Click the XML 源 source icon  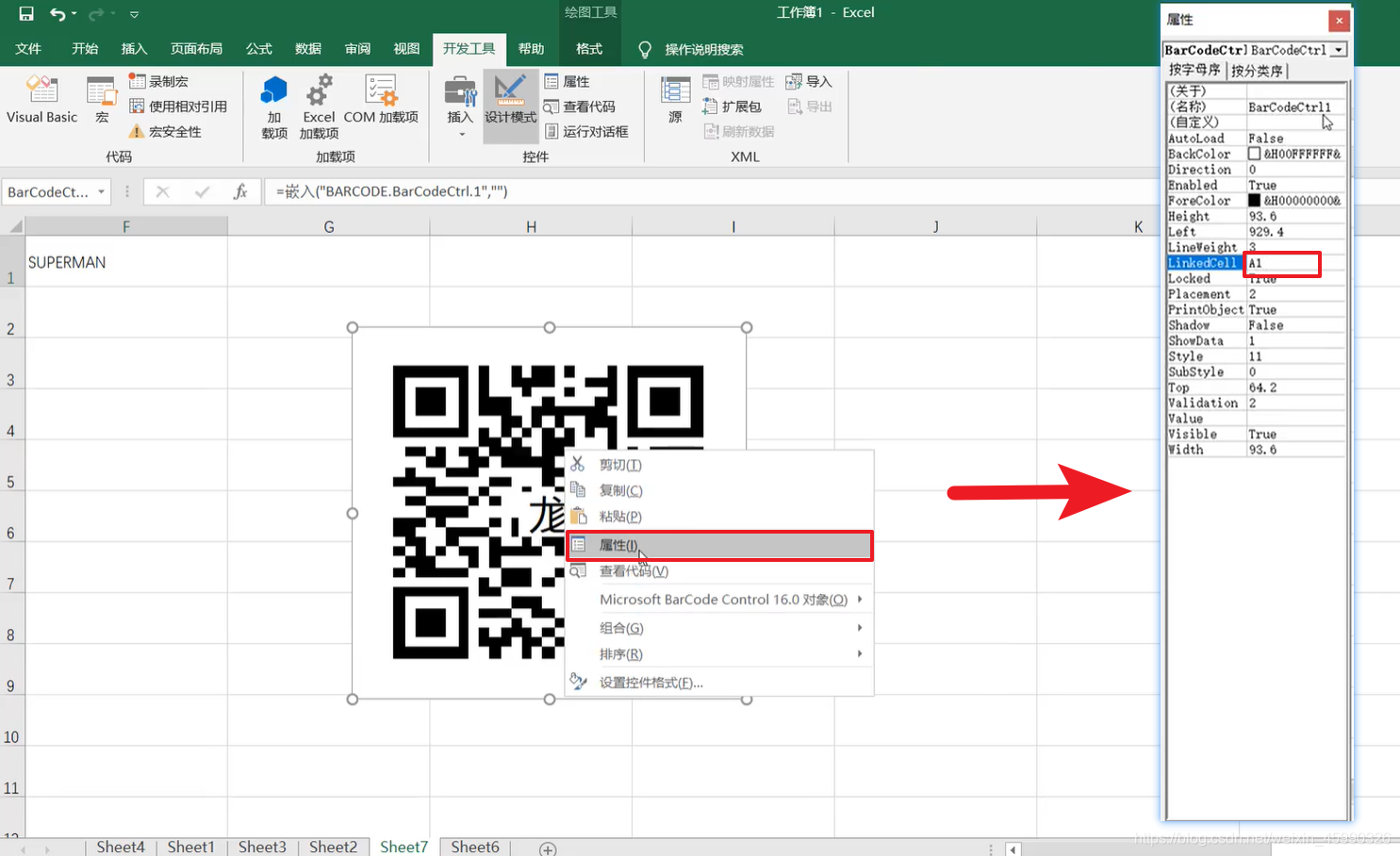pos(675,100)
